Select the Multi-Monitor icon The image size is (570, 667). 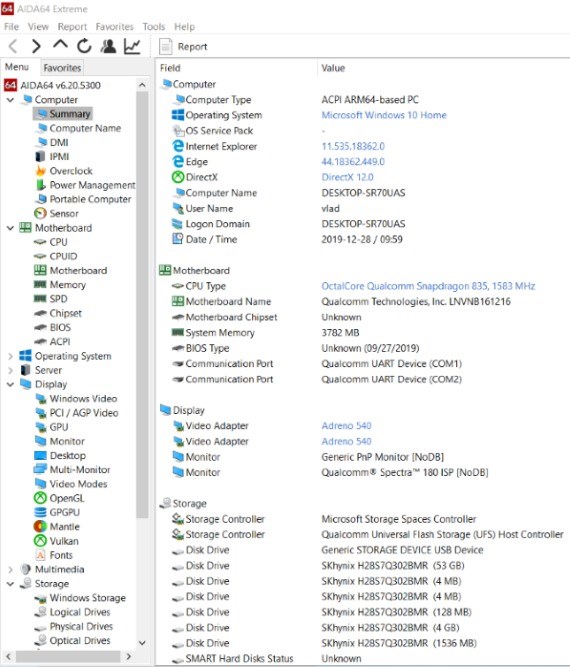tap(40, 470)
